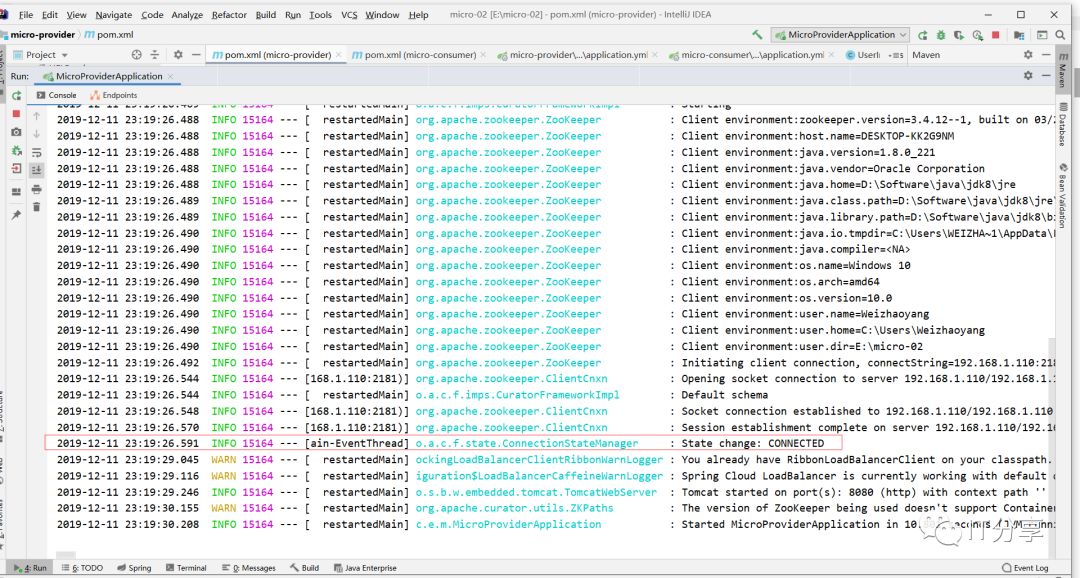The image size is (1080, 578).
Task: Rerun the application from the Run panel sidebar
Action: pyautogui.click(x=17, y=96)
